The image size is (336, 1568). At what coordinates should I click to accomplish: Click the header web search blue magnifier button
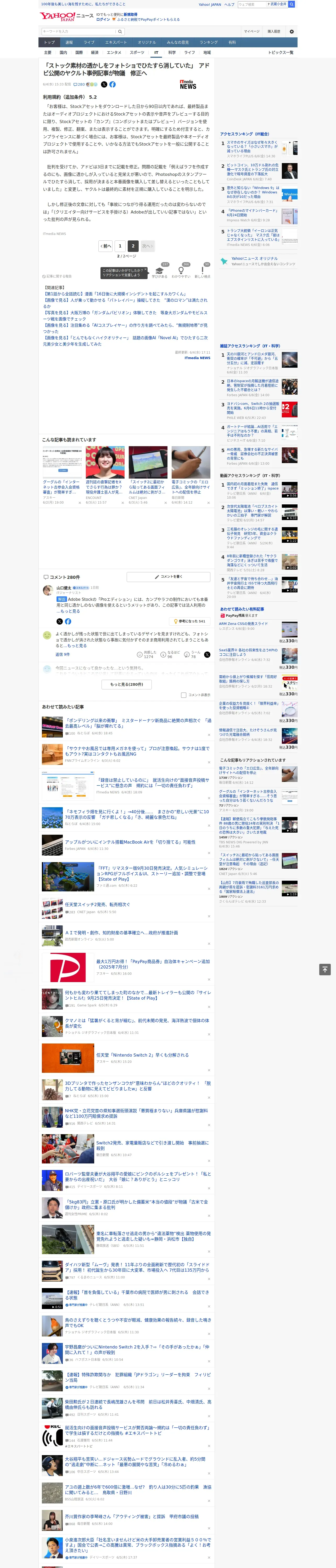click(x=292, y=4)
